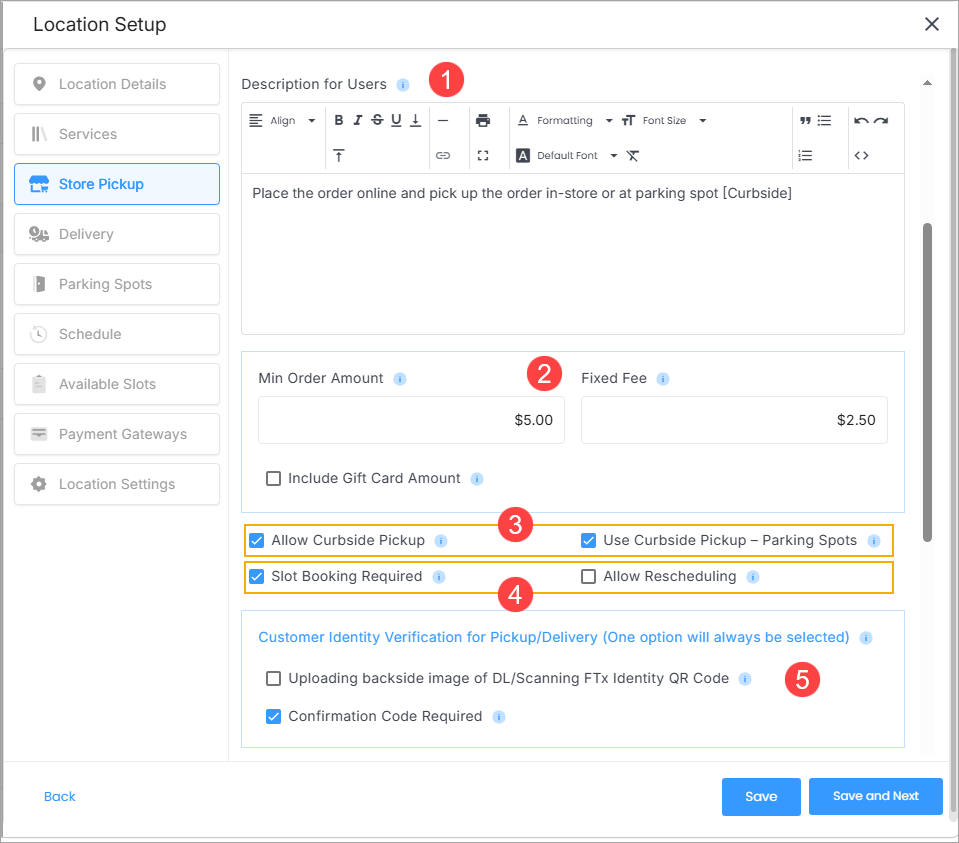Viewport: 959px width, 843px height.
Task: Enable Include Gift Card Amount
Action: [x=273, y=478]
